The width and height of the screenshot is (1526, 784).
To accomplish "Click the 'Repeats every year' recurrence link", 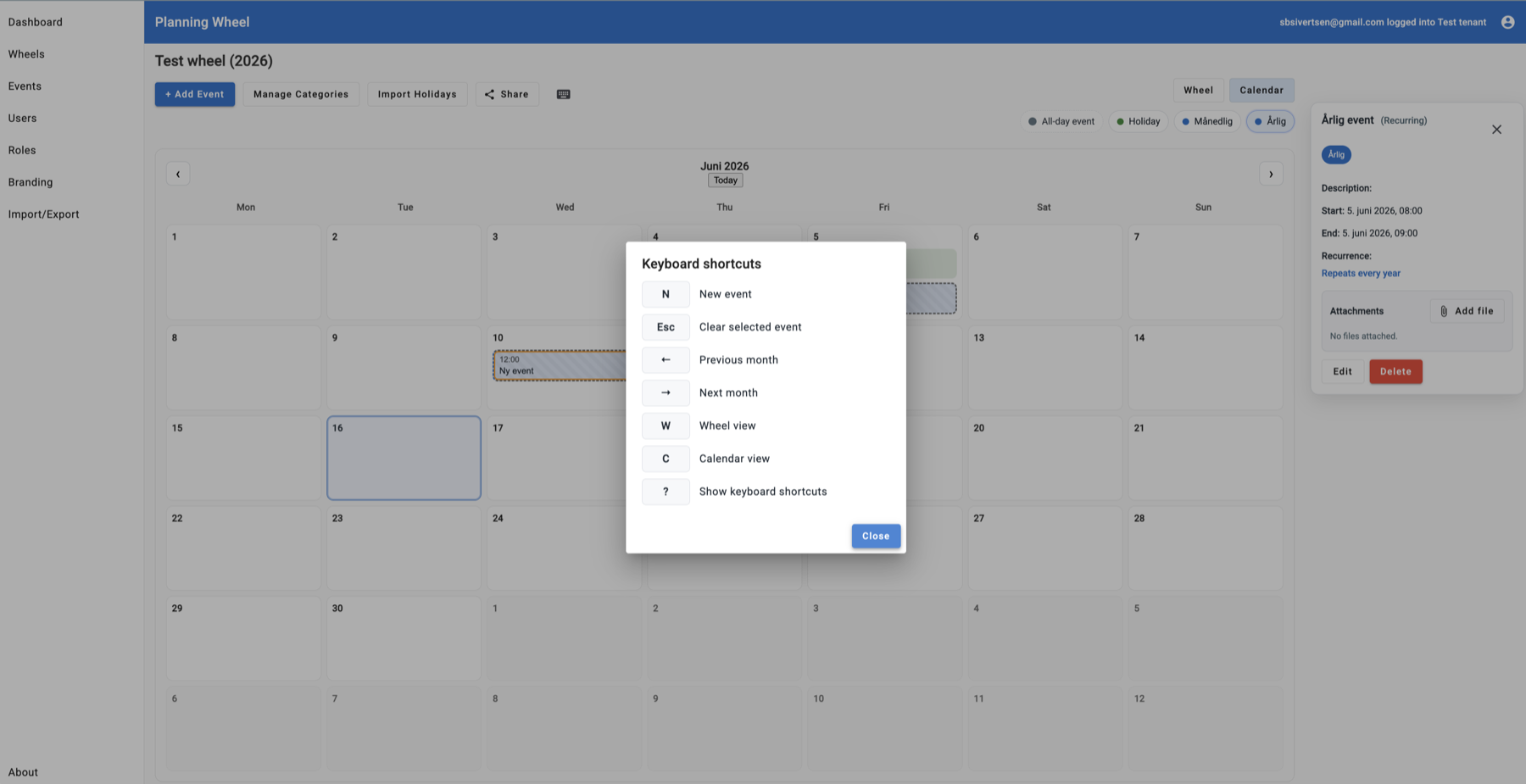I will pos(1361,274).
